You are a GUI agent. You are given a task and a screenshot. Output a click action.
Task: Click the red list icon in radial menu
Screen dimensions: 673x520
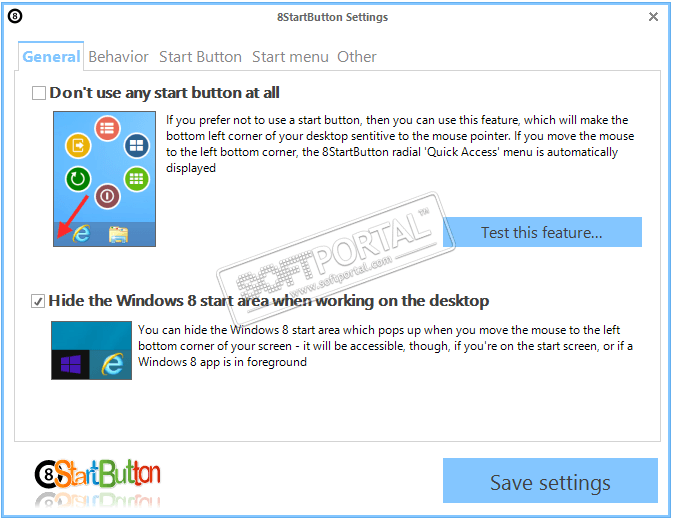[x=107, y=128]
